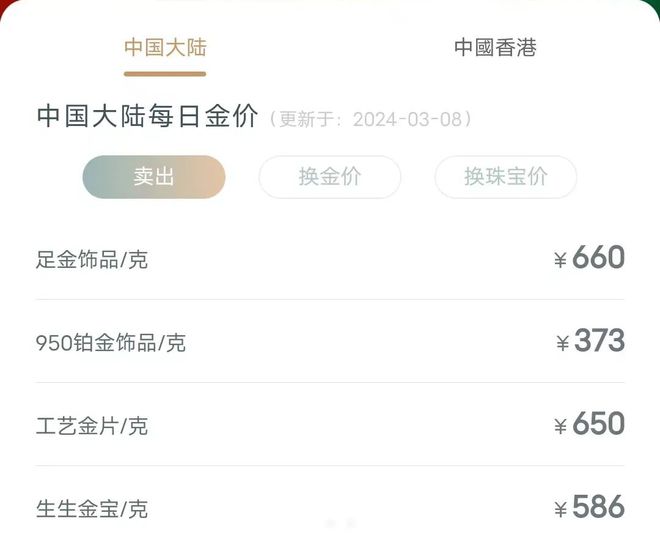The height and width of the screenshot is (540, 660).
Task: Select the 卖出 price toggle
Action: 154,177
